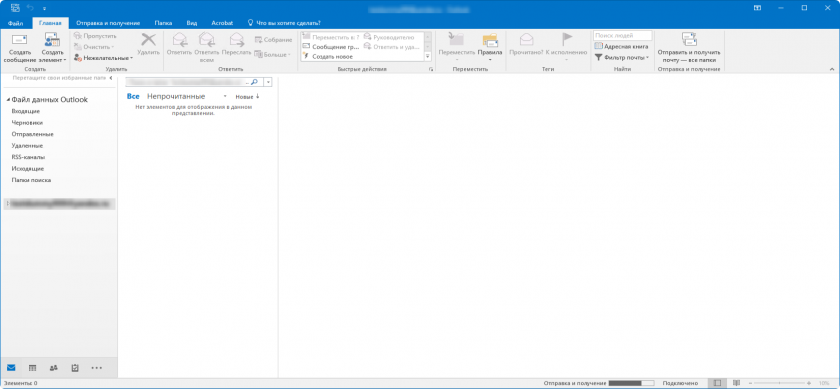
Task: Click Send and receive all folders icon
Action: (689, 40)
